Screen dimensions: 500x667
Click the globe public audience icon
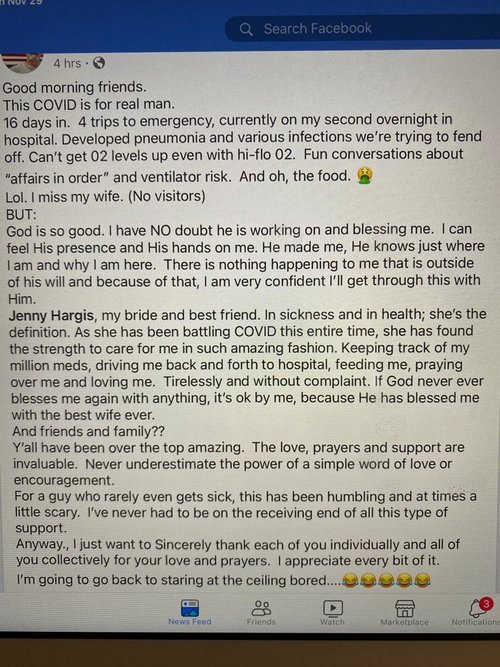point(99,63)
